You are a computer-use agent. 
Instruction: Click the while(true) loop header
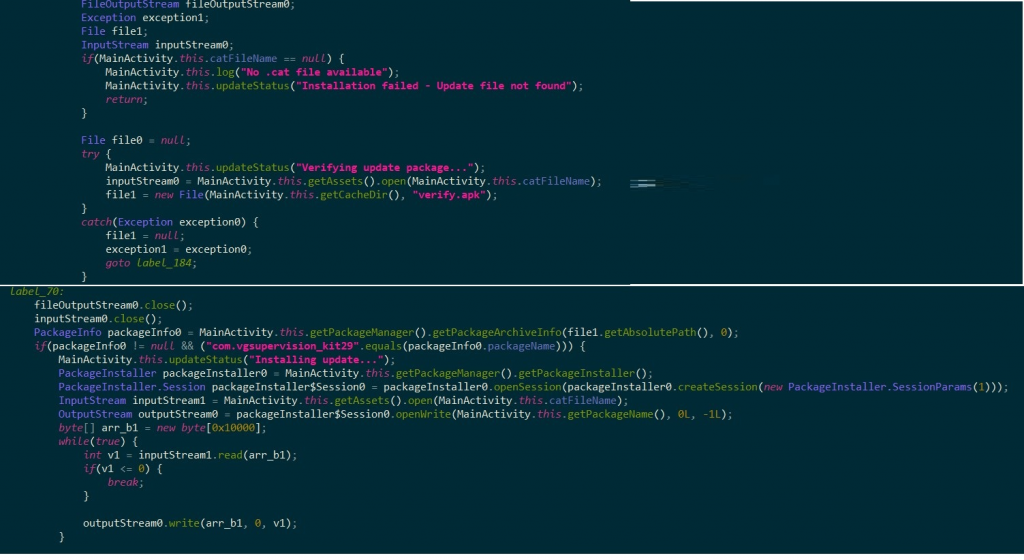click(98, 442)
